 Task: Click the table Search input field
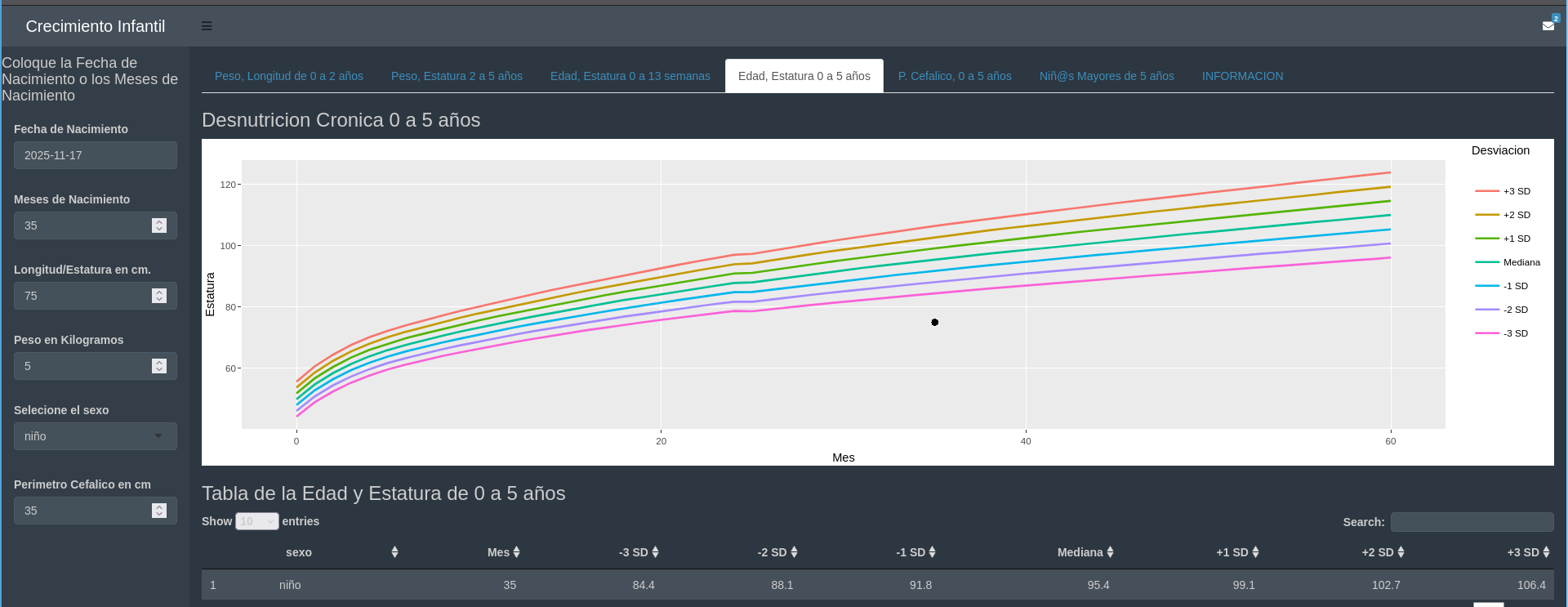click(1472, 522)
